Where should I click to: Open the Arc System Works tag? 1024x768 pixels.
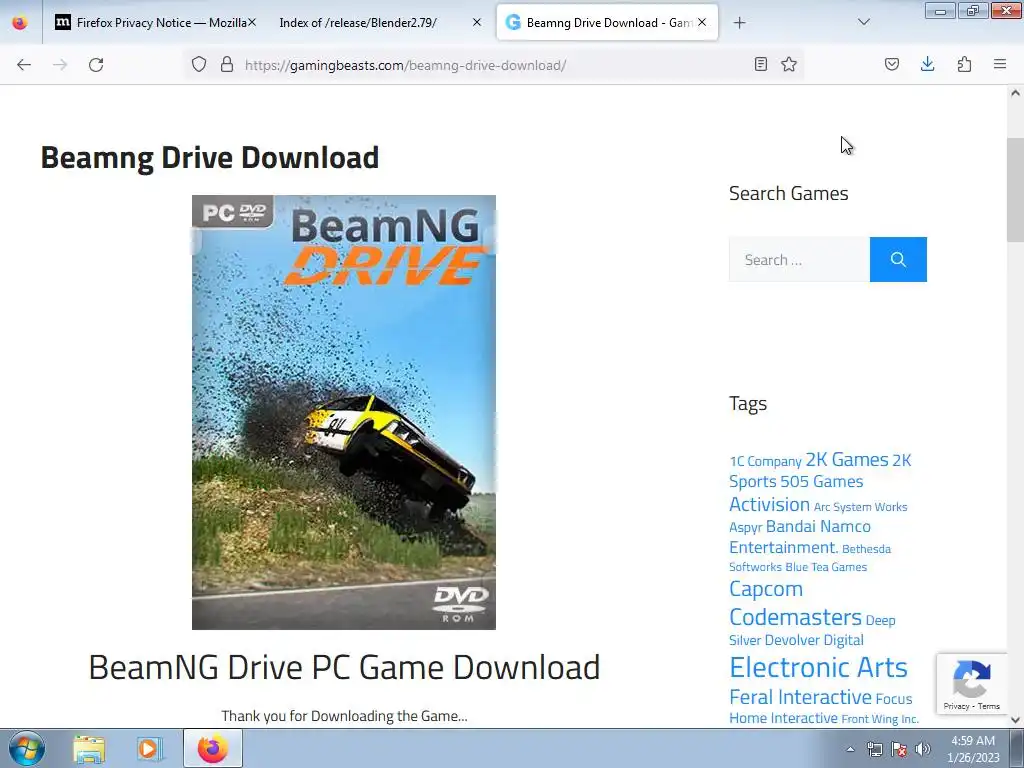pos(860,507)
